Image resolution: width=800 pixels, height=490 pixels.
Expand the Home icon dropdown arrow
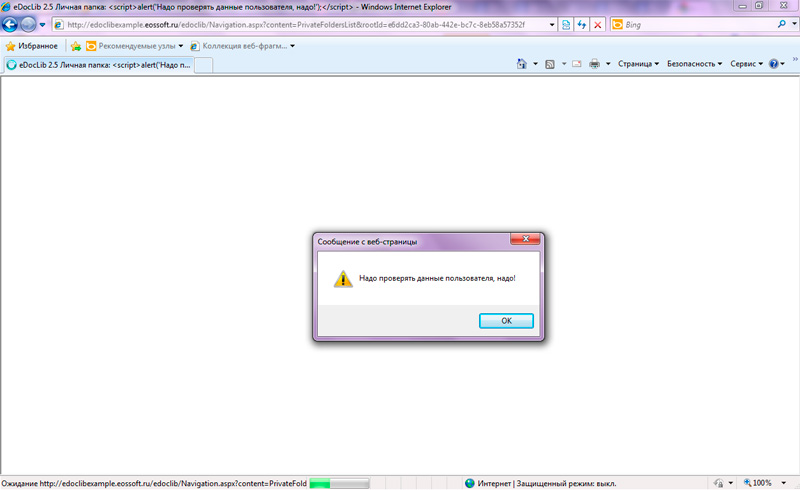click(x=535, y=64)
